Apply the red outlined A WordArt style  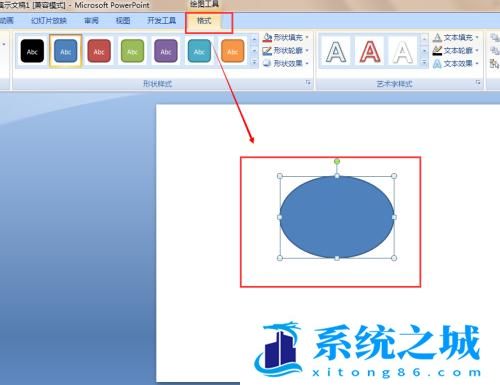click(x=370, y=52)
